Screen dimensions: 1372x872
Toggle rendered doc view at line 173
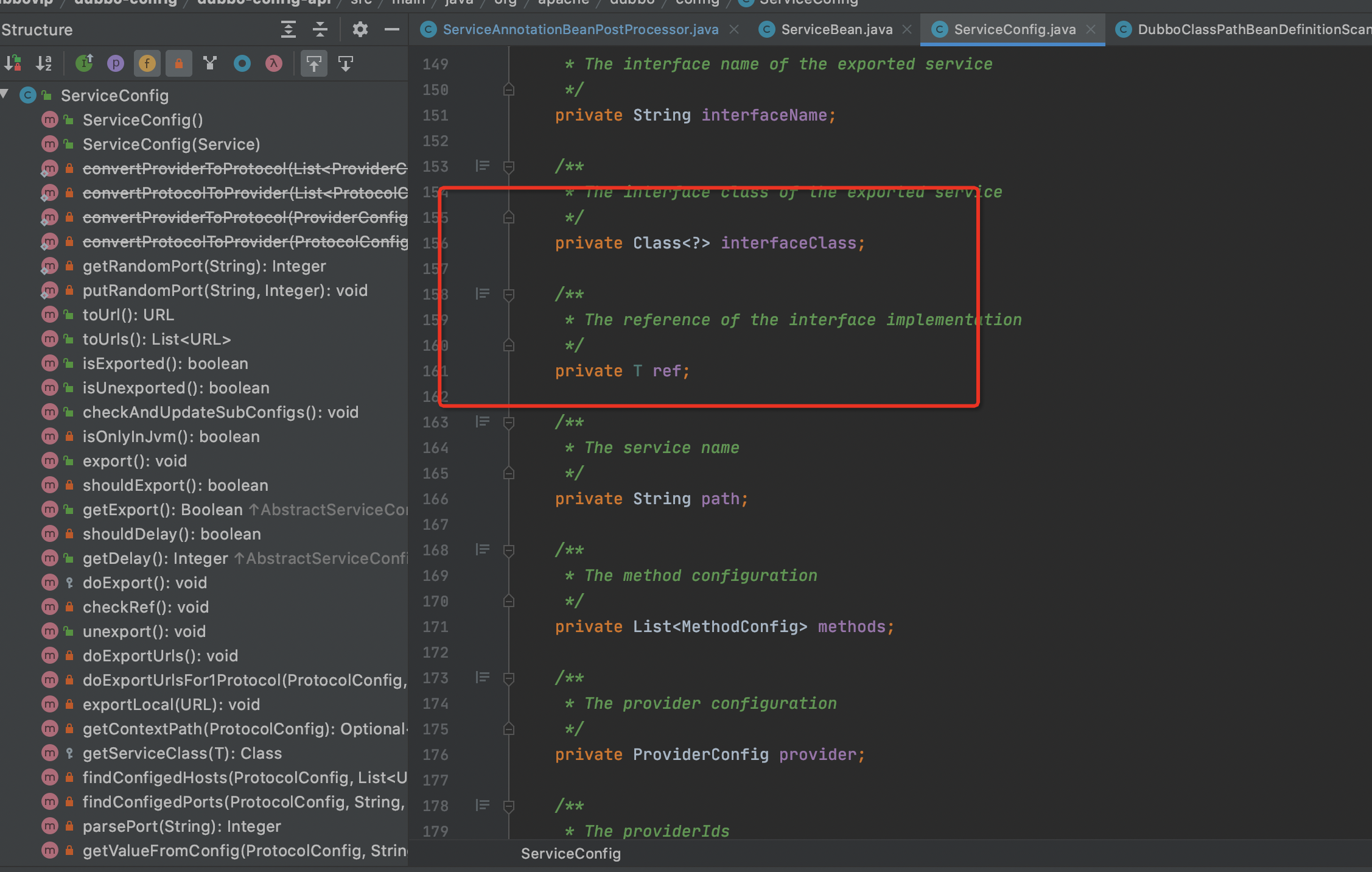click(483, 677)
